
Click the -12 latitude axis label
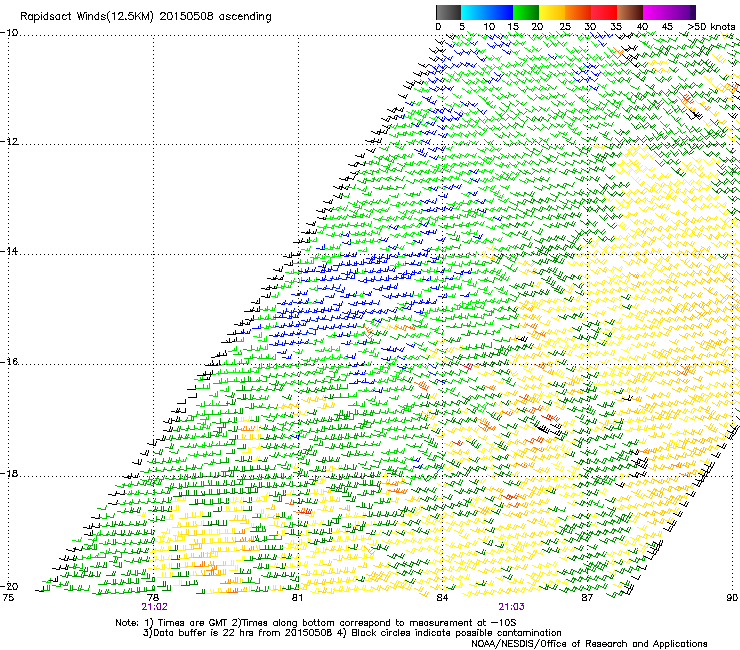click(x=9, y=142)
